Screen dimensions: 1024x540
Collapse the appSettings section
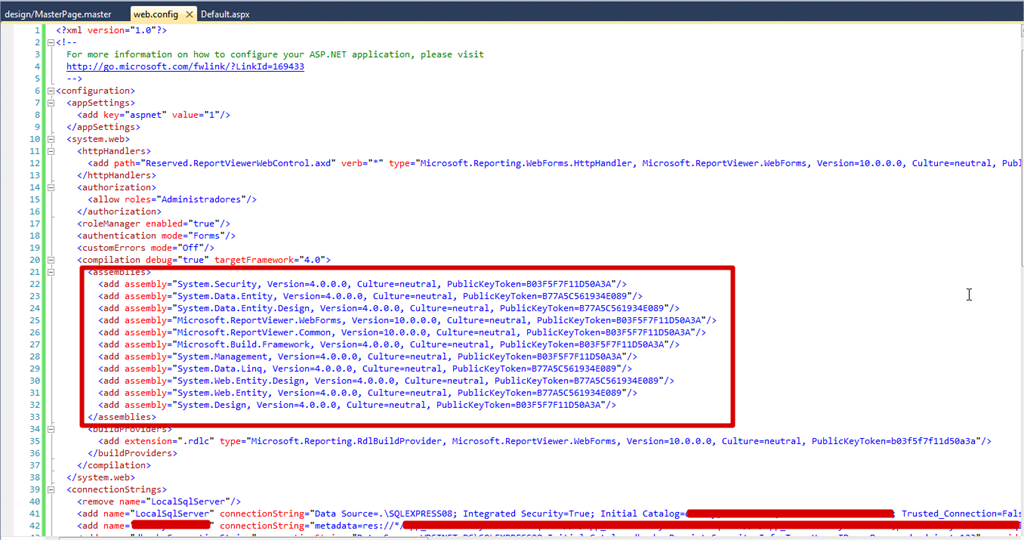pos(49,102)
